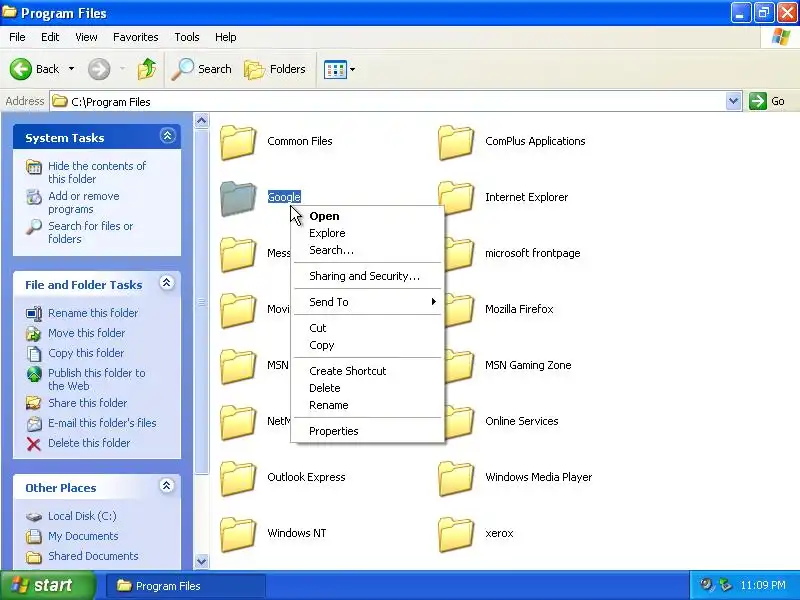This screenshot has width=800, height=600.
Task: Select the xerox folder icon
Action: [x=456, y=535]
